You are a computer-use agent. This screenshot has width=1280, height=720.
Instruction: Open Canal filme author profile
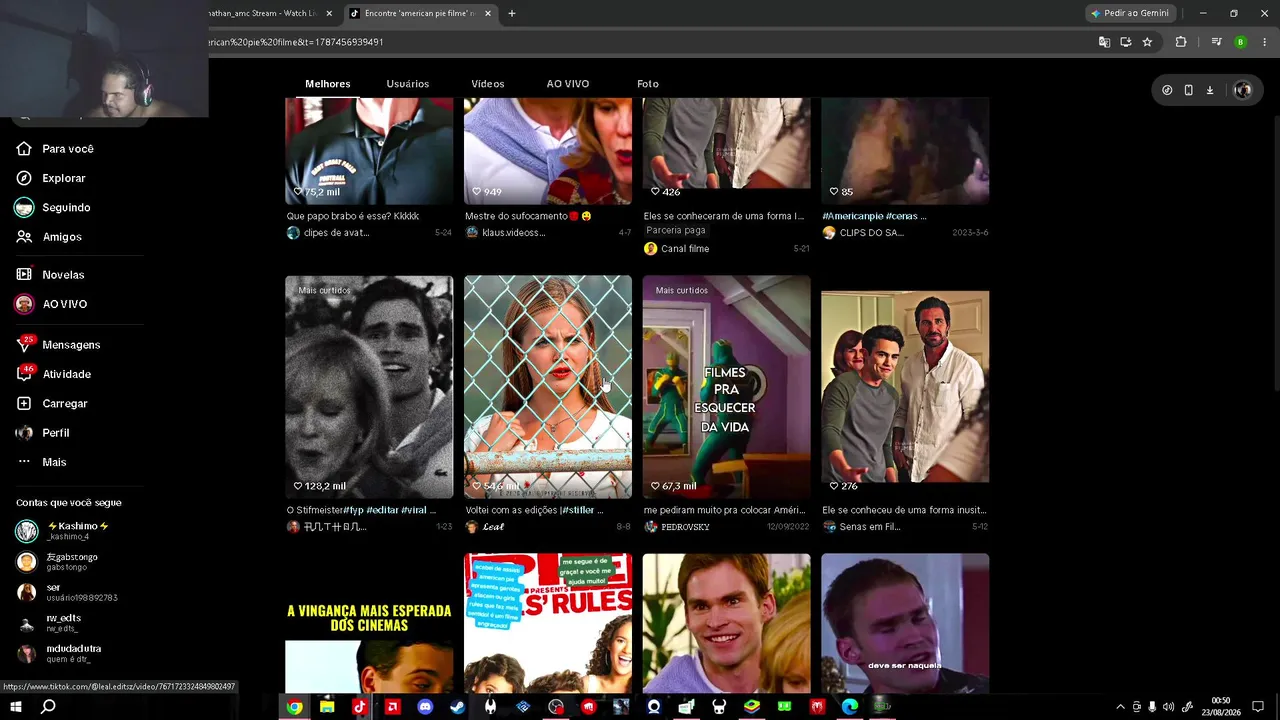click(677, 249)
